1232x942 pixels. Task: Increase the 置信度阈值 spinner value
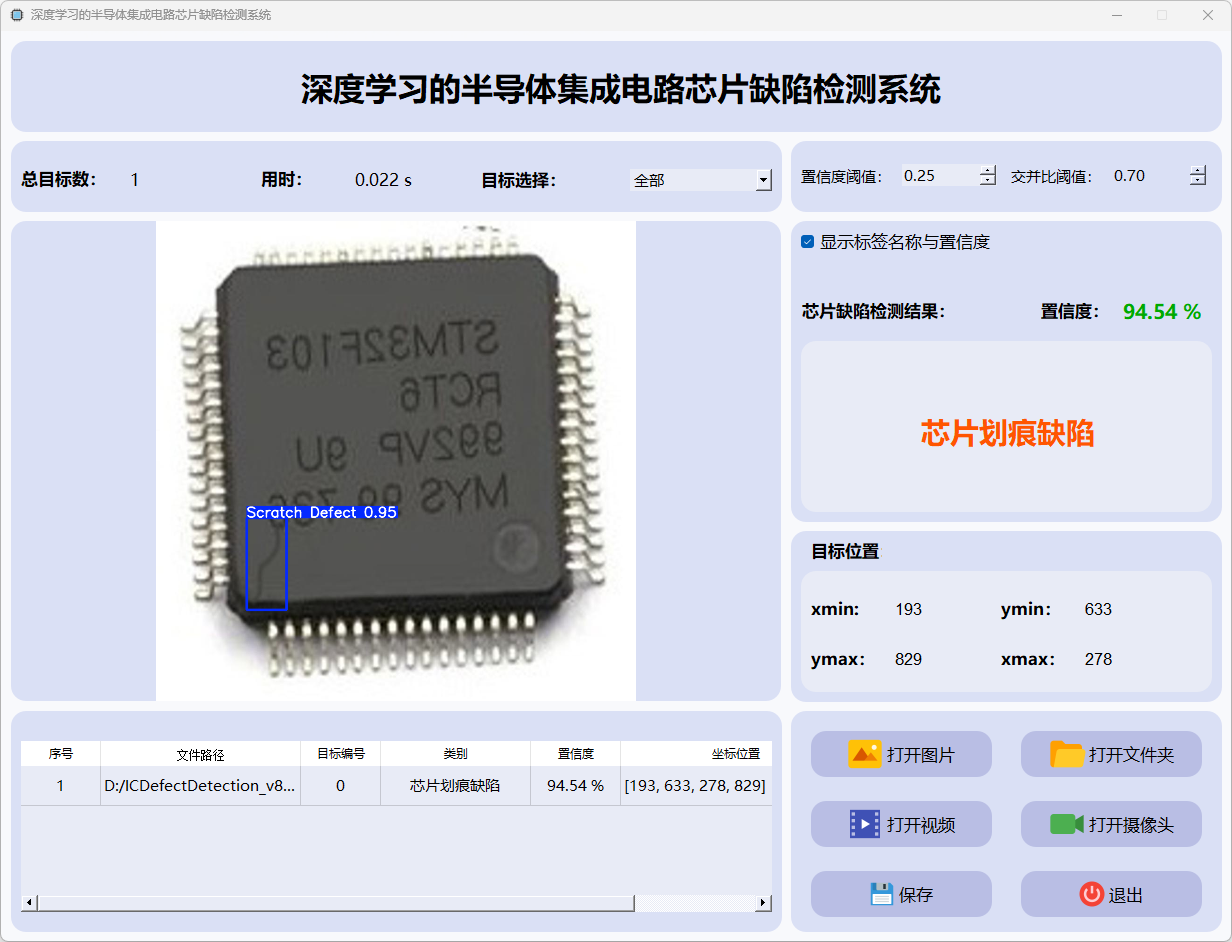point(988,171)
